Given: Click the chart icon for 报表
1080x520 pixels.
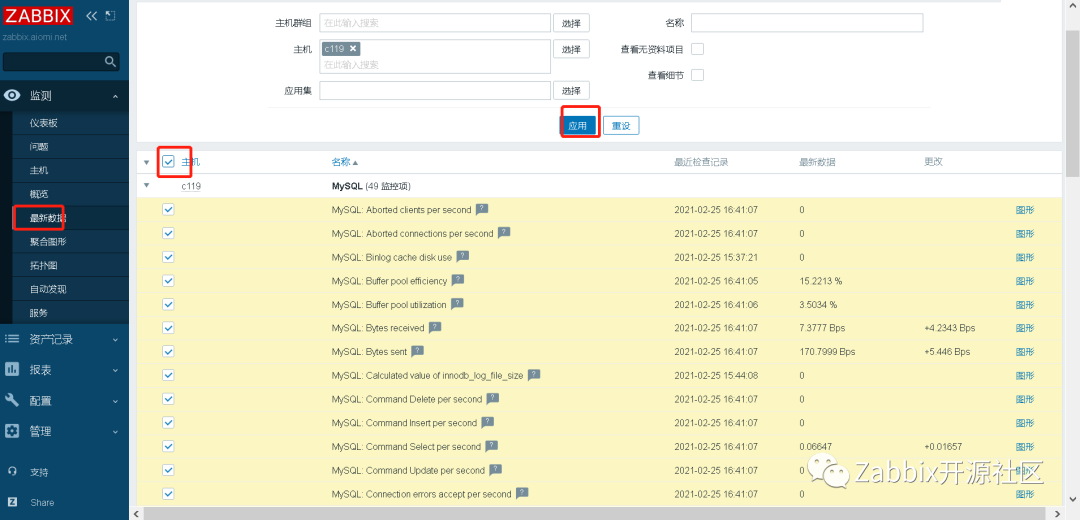Looking at the screenshot, I should [12, 369].
